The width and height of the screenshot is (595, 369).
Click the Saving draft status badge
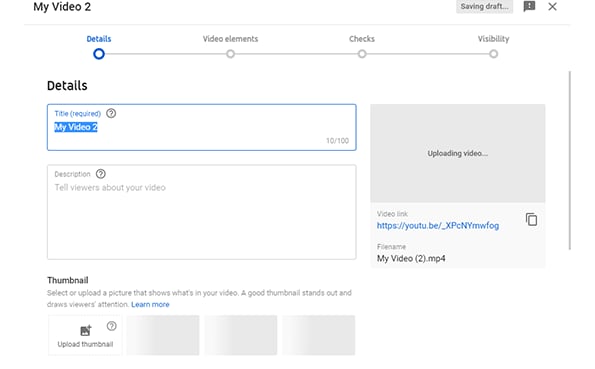click(x=484, y=6)
